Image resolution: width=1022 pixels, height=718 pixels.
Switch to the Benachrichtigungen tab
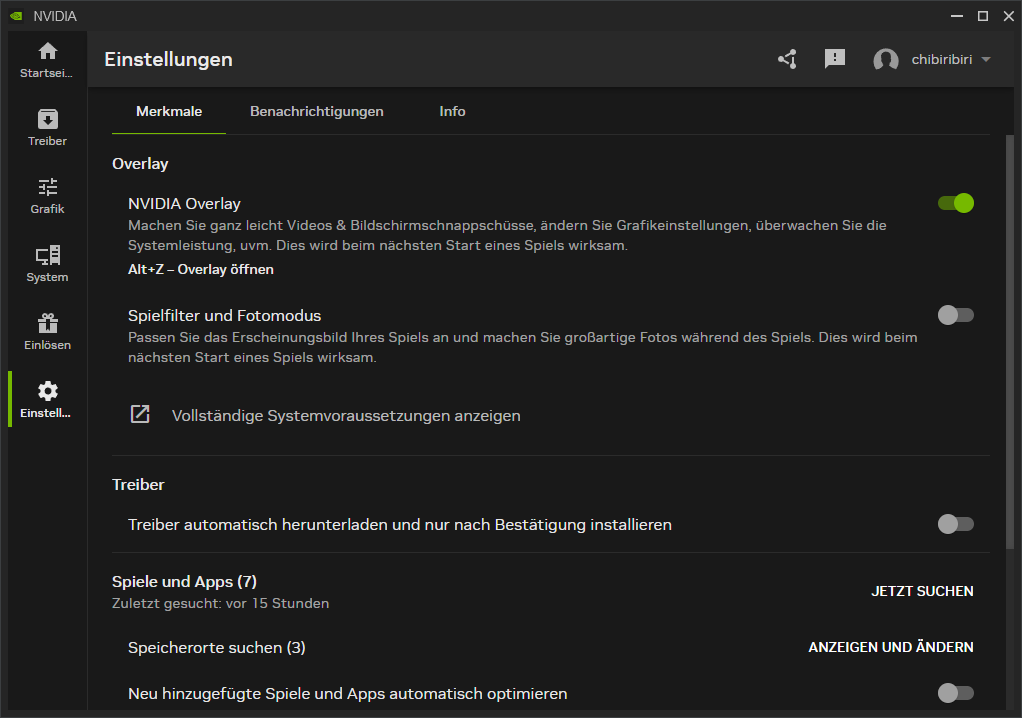pyautogui.click(x=317, y=111)
